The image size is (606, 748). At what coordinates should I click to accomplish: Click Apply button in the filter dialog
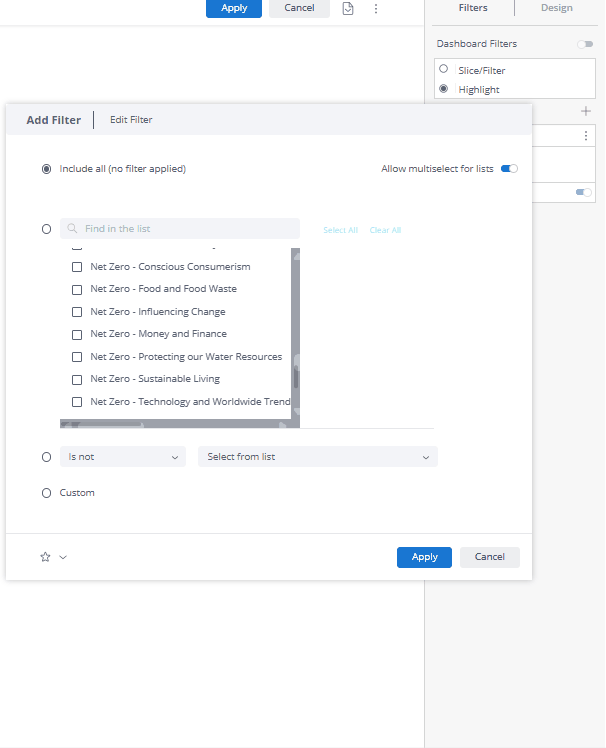424,557
